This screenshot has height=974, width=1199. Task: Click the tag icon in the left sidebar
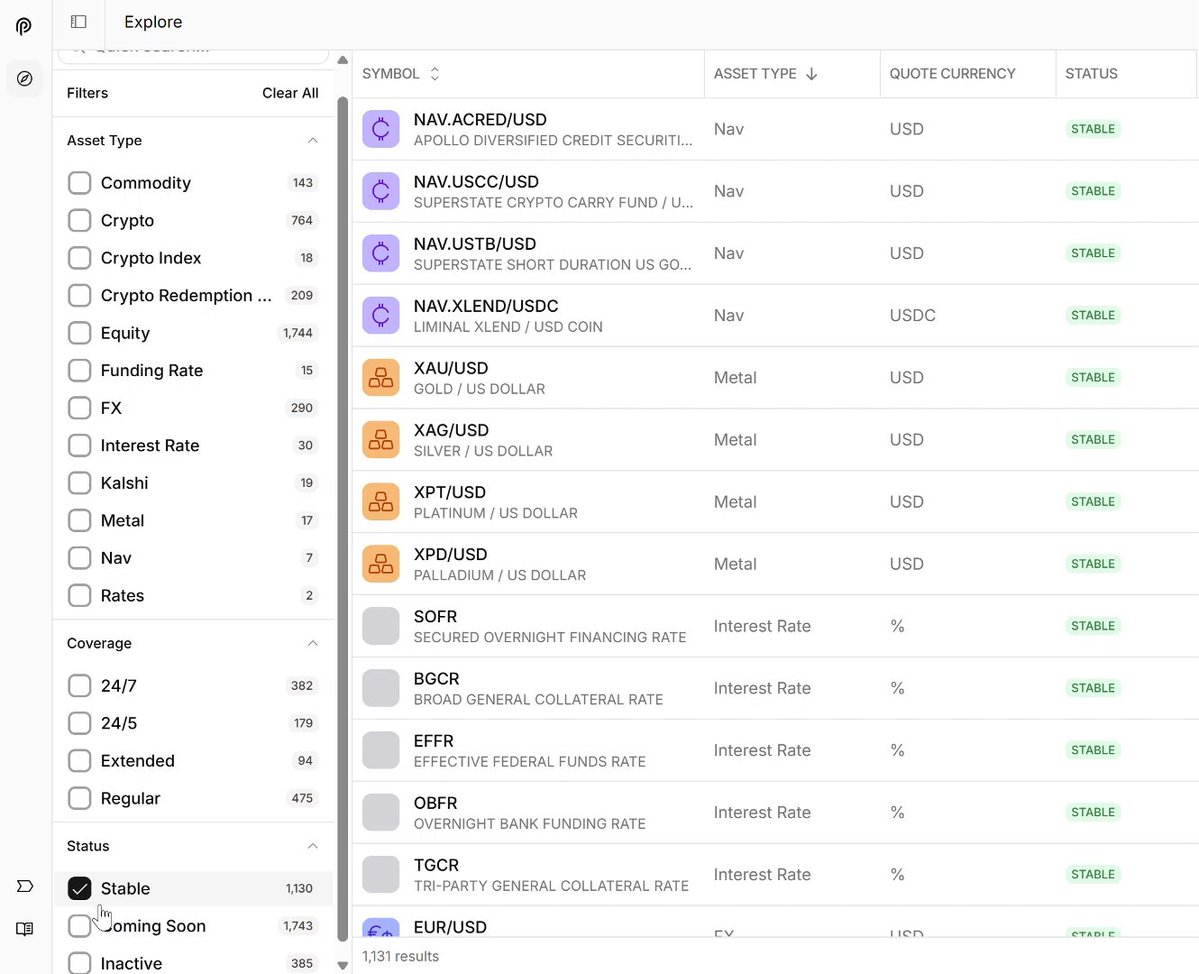click(24, 886)
